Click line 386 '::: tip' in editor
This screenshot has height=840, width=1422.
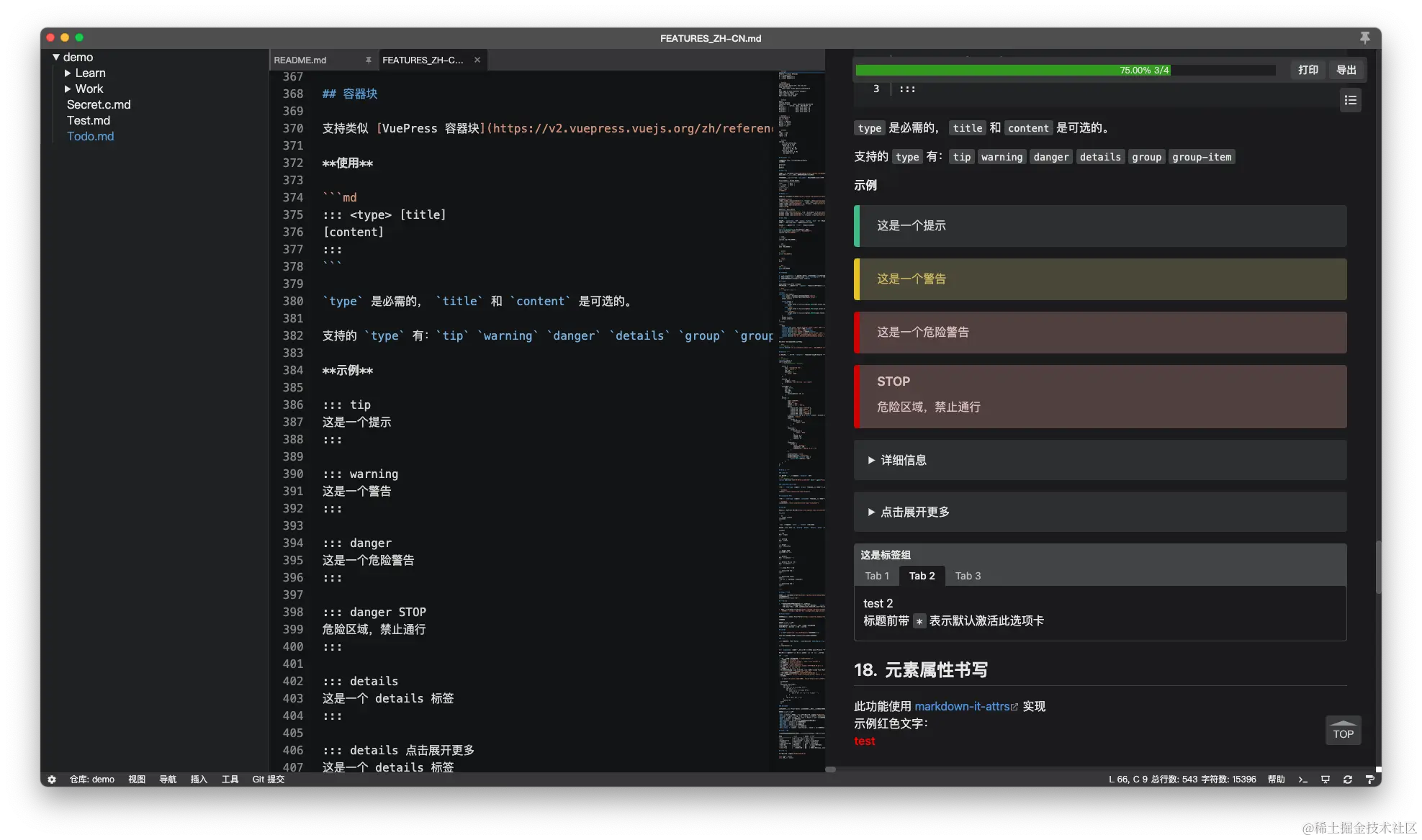point(346,405)
